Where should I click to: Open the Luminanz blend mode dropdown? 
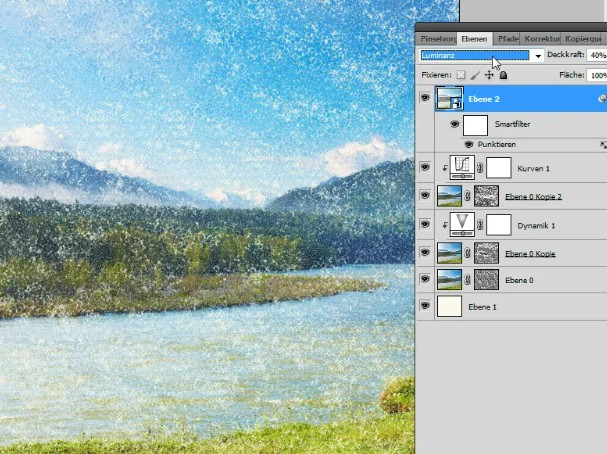pos(482,56)
